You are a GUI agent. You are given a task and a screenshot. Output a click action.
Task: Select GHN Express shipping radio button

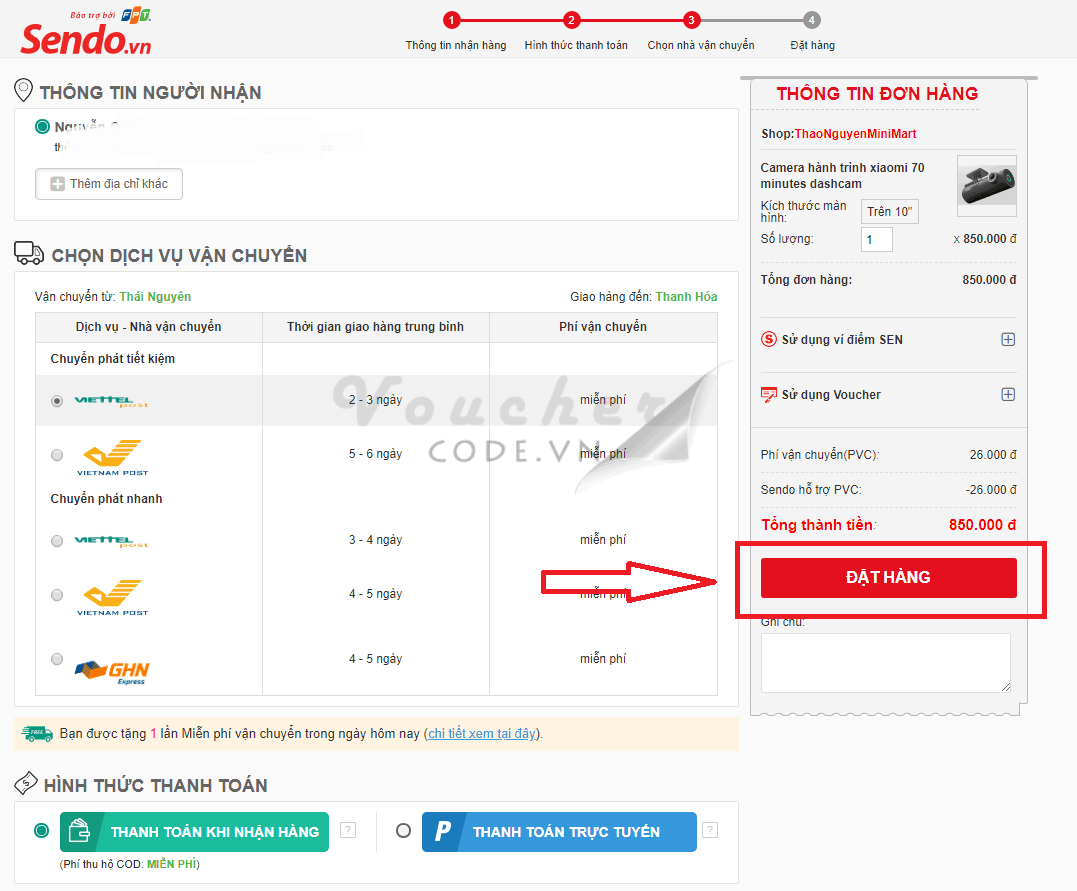point(57,659)
